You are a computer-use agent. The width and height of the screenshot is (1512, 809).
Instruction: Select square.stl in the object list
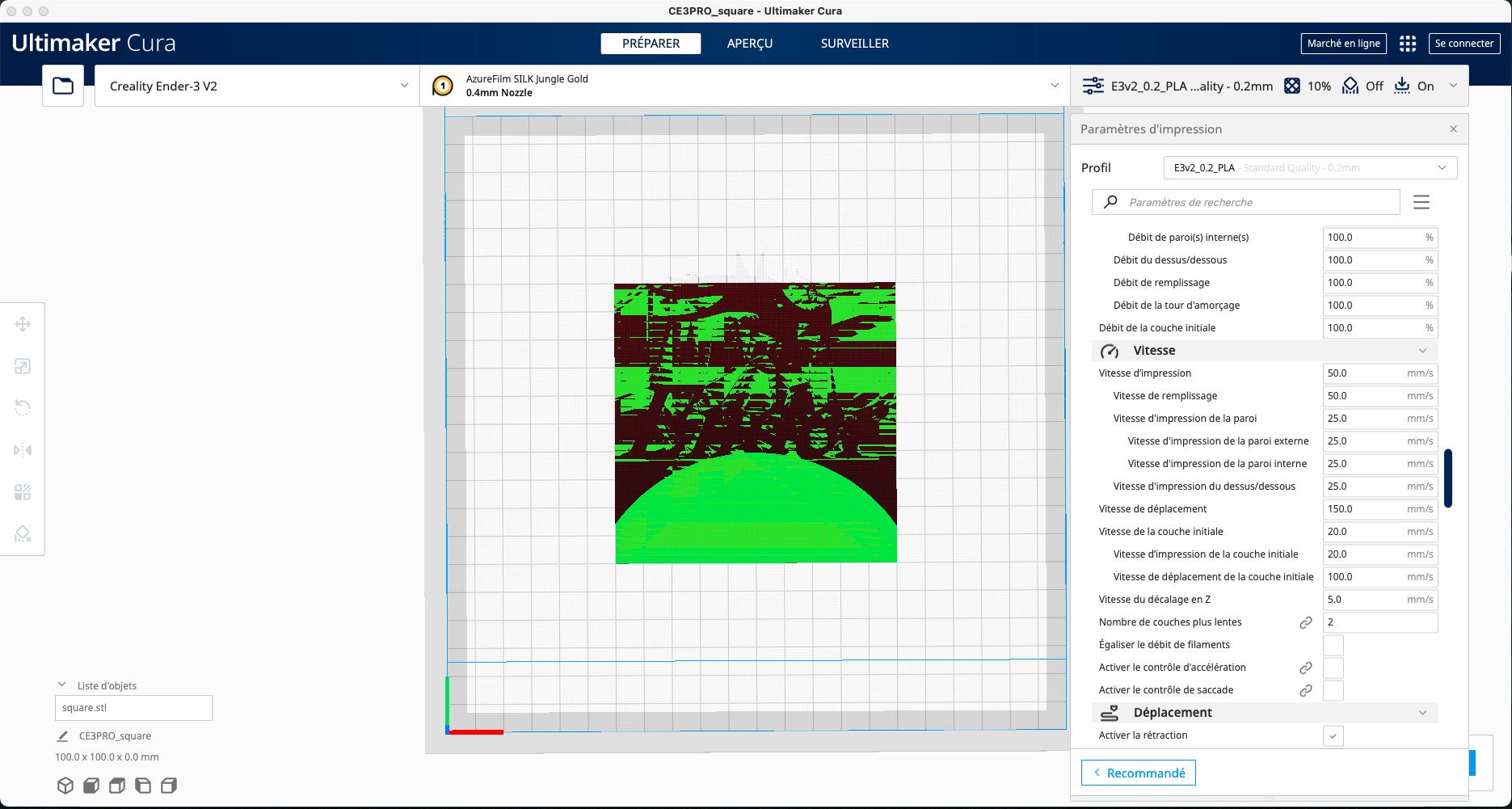pos(133,708)
